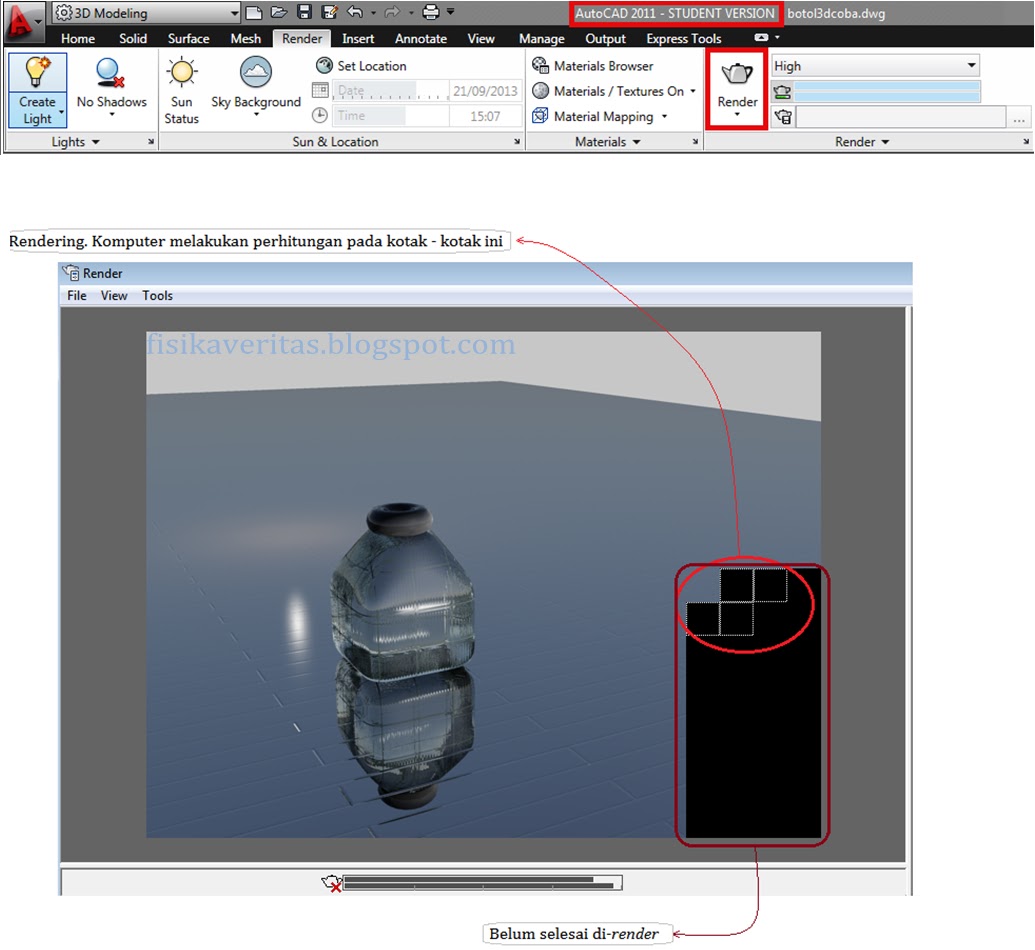The height and width of the screenshot is (950, 1035).
Task: Click the Set Location globe icon
Action: tap(322, 65)
